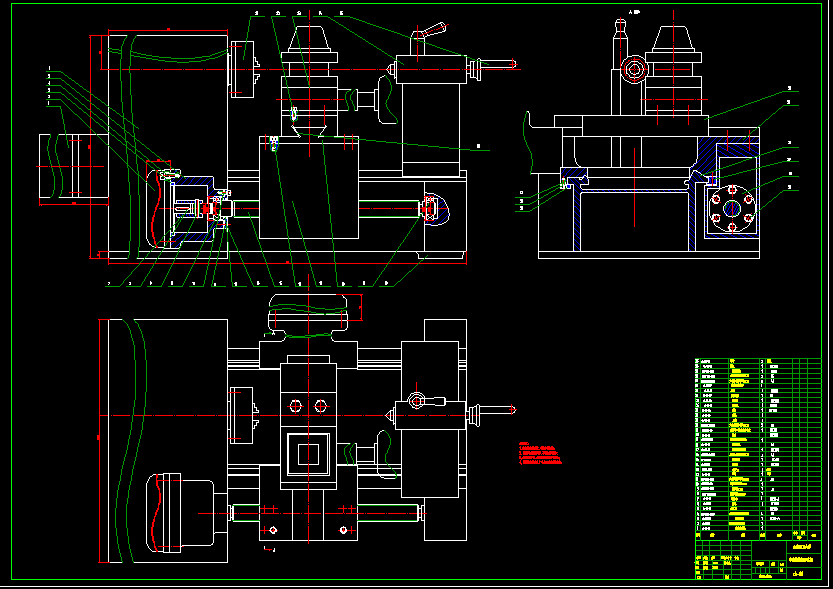Select the square tool post in plan view
This screenshot has height=589, width=833.
(x=308, y=454)
